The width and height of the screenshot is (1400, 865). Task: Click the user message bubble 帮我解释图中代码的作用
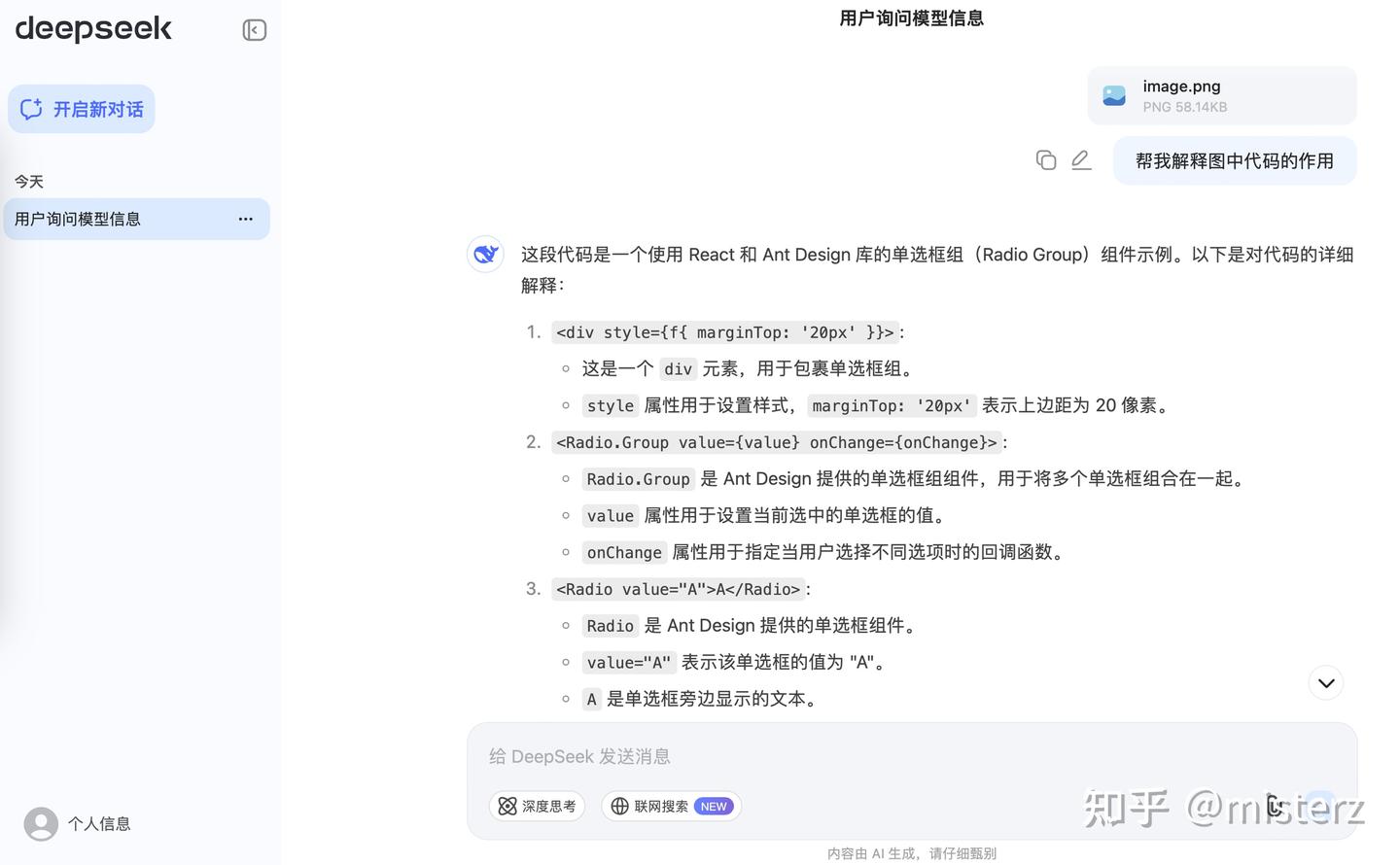[1235, 161]
